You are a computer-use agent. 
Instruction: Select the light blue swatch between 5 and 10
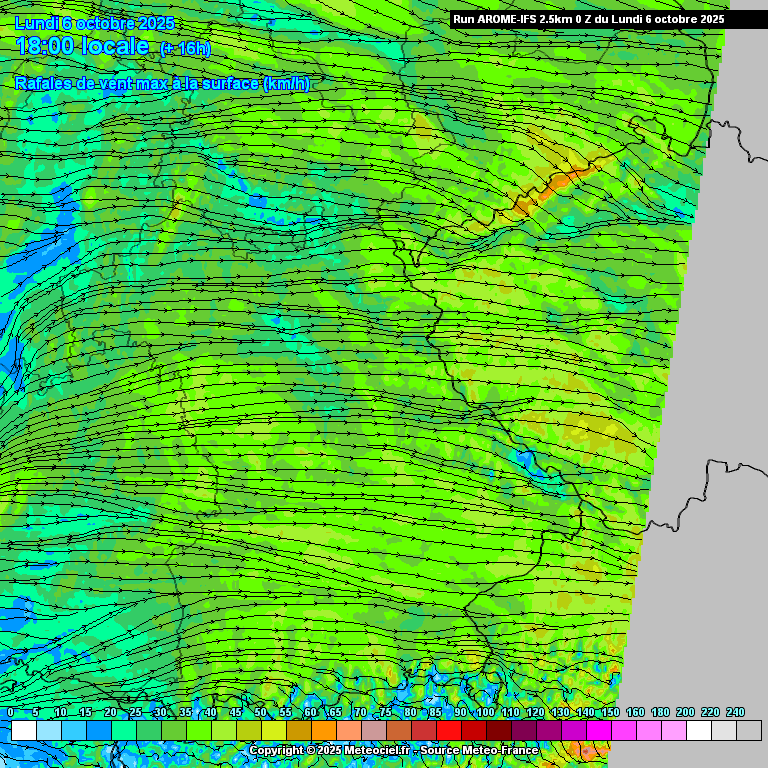(48, 731)
